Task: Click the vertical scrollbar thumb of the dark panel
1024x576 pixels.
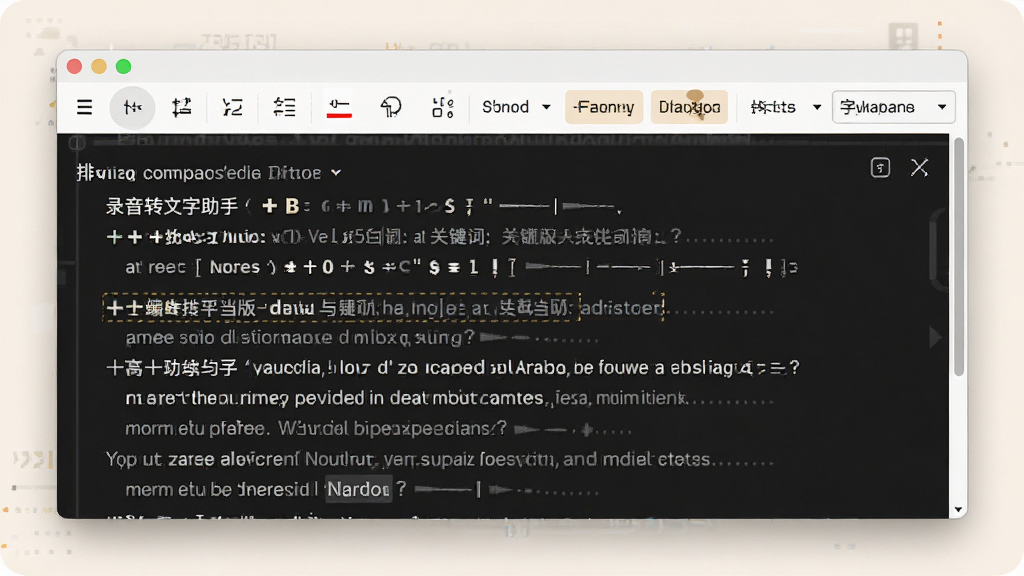Action: [x=959, y=257]
